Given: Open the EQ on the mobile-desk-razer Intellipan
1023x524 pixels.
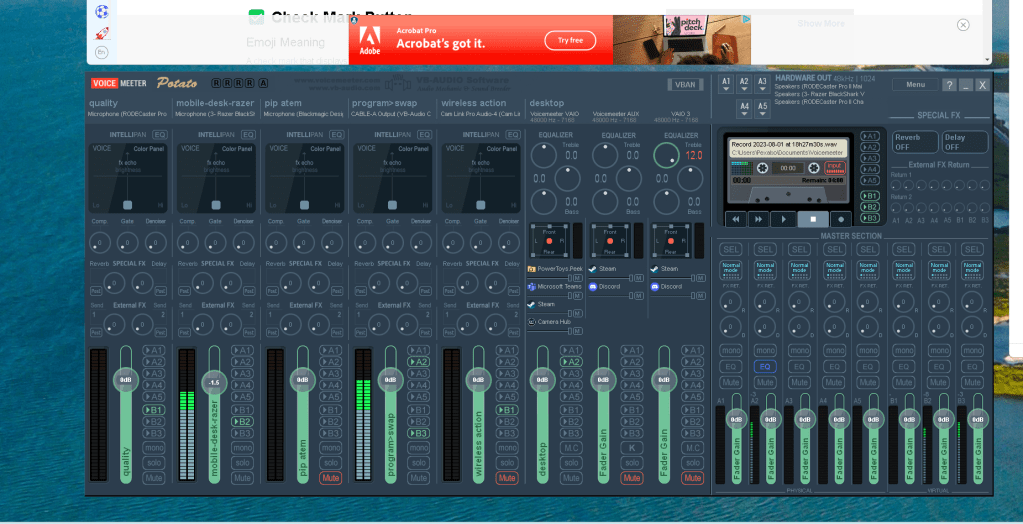Looking at the screenshot, I should 247,134.
